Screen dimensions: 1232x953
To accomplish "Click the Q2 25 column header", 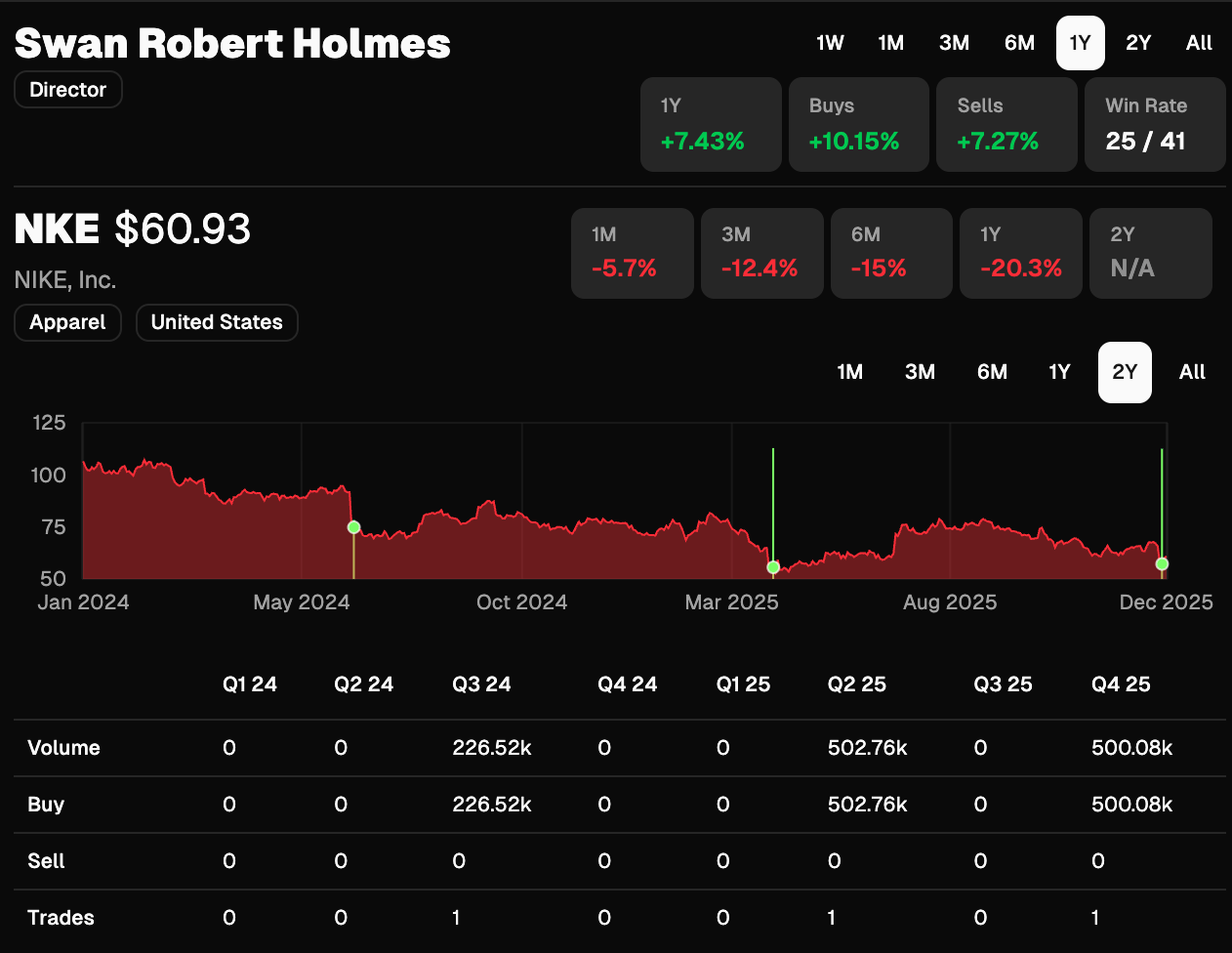I will point(857,684).
